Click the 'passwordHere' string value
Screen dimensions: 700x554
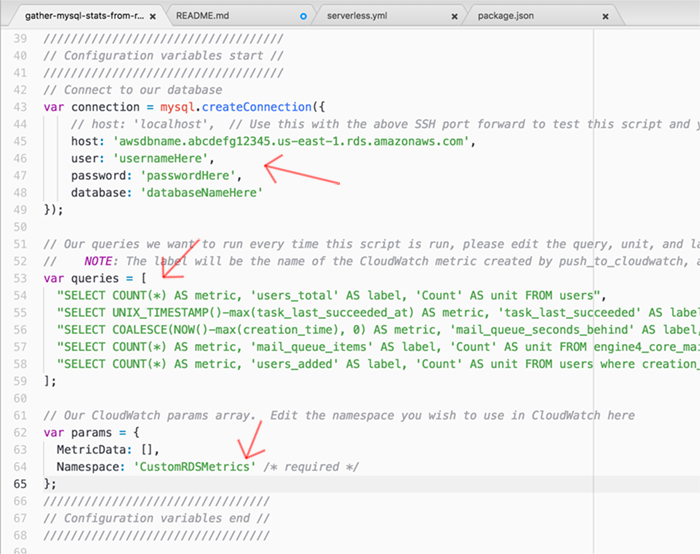188,175
